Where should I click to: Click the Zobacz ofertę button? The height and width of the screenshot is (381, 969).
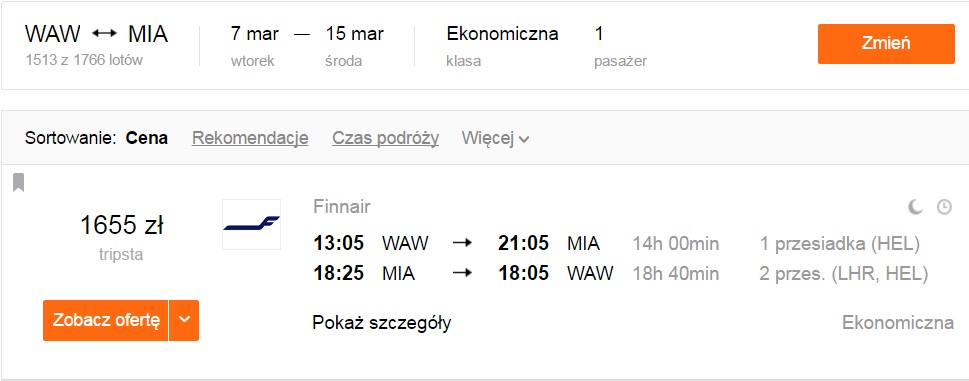point(106,320)
